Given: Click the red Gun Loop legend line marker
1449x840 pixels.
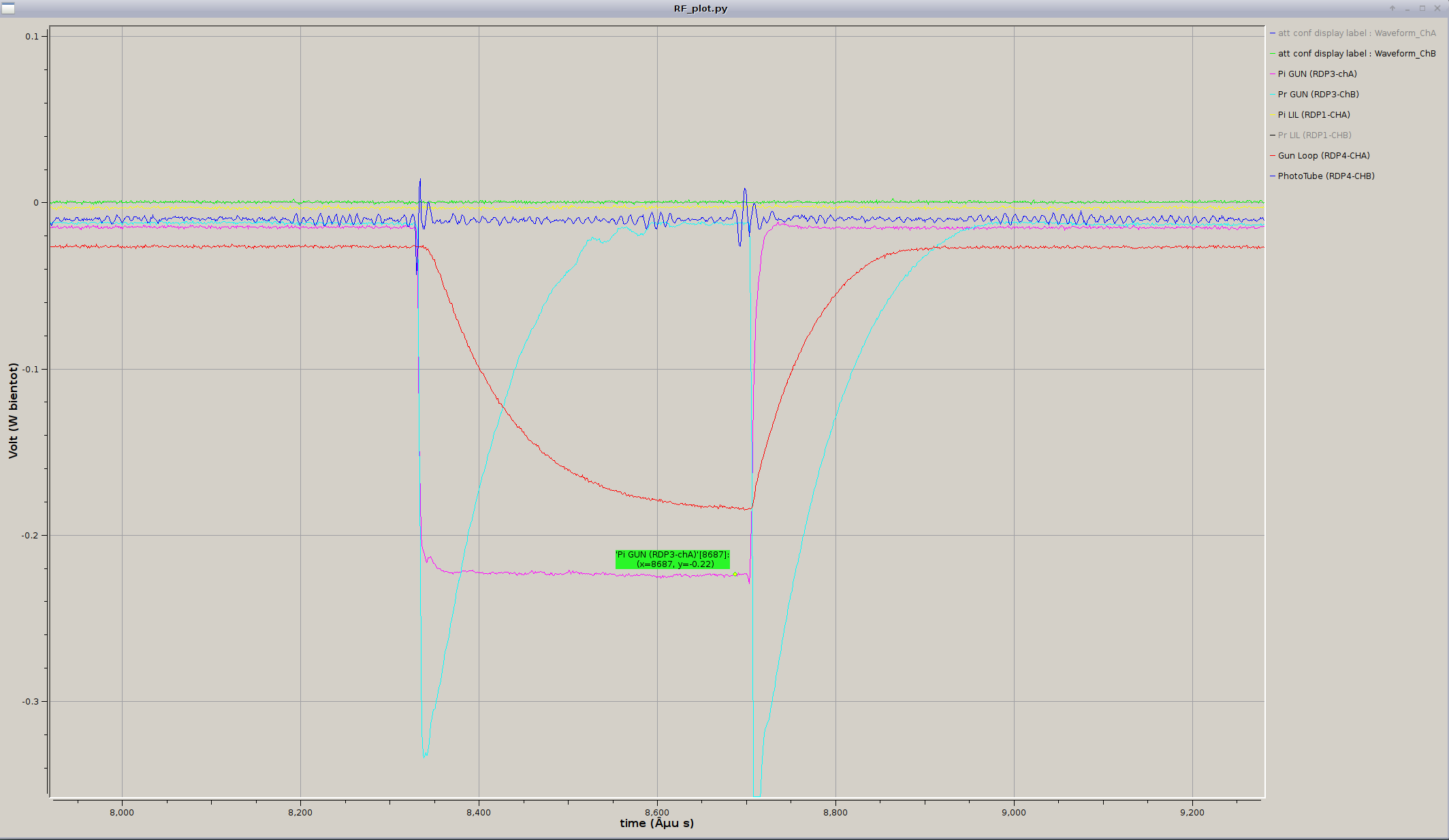Looking at the screenshot, I should [1272, 156].
